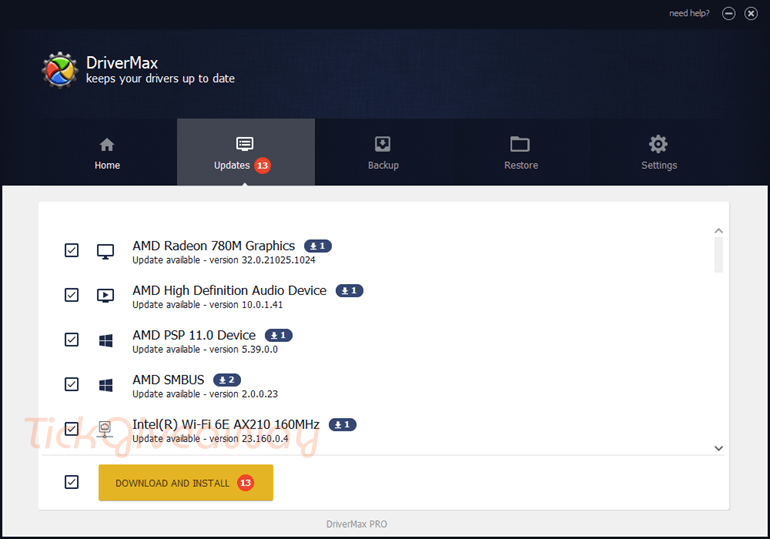The width and height of the screenshot is (770, 539).
Task: Uncheck AMD High Definition Audio Device checkbox
Action: 72,295
